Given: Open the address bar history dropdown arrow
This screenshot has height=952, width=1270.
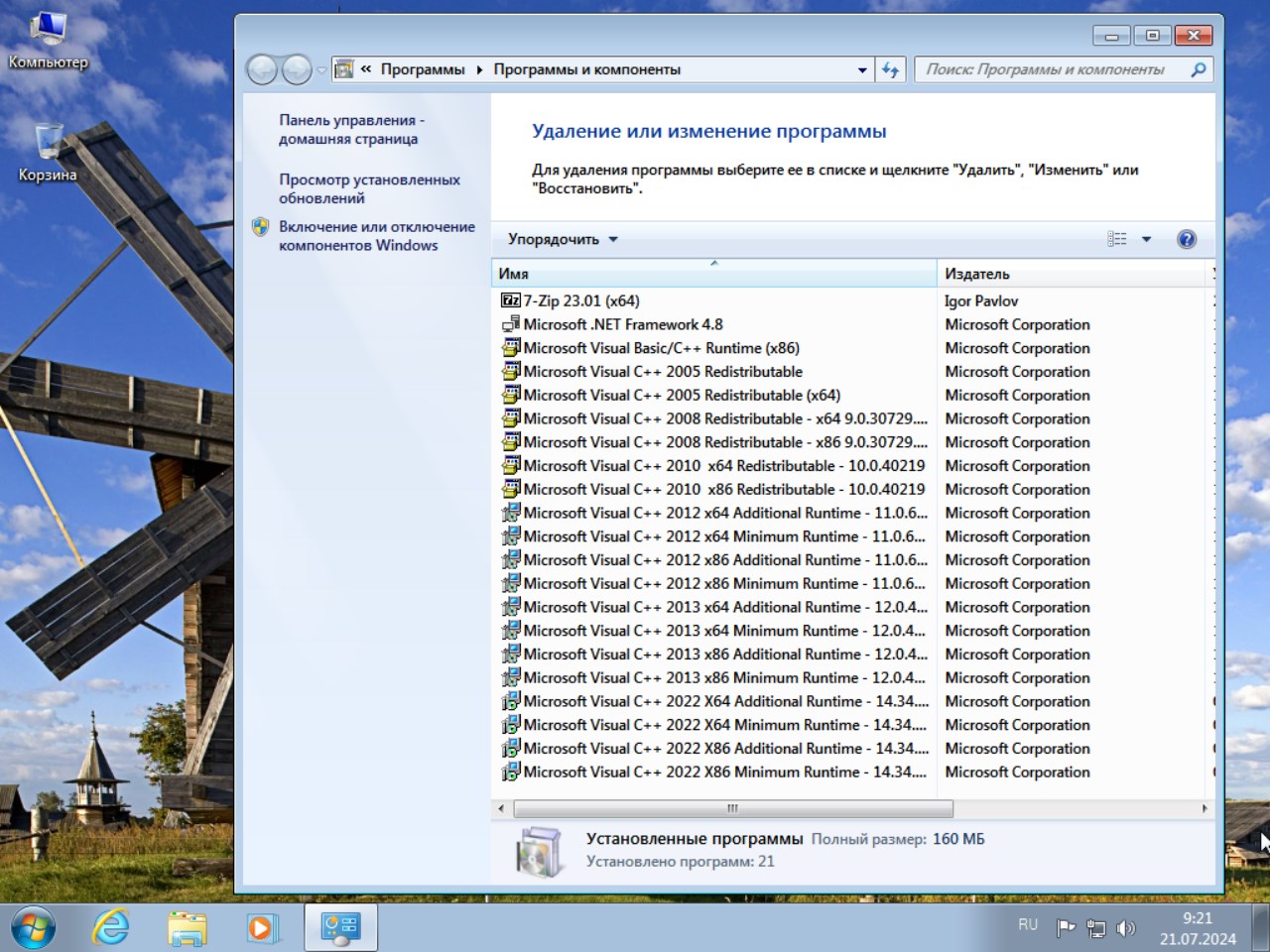Looking at the screenshot, I should 861,69.
